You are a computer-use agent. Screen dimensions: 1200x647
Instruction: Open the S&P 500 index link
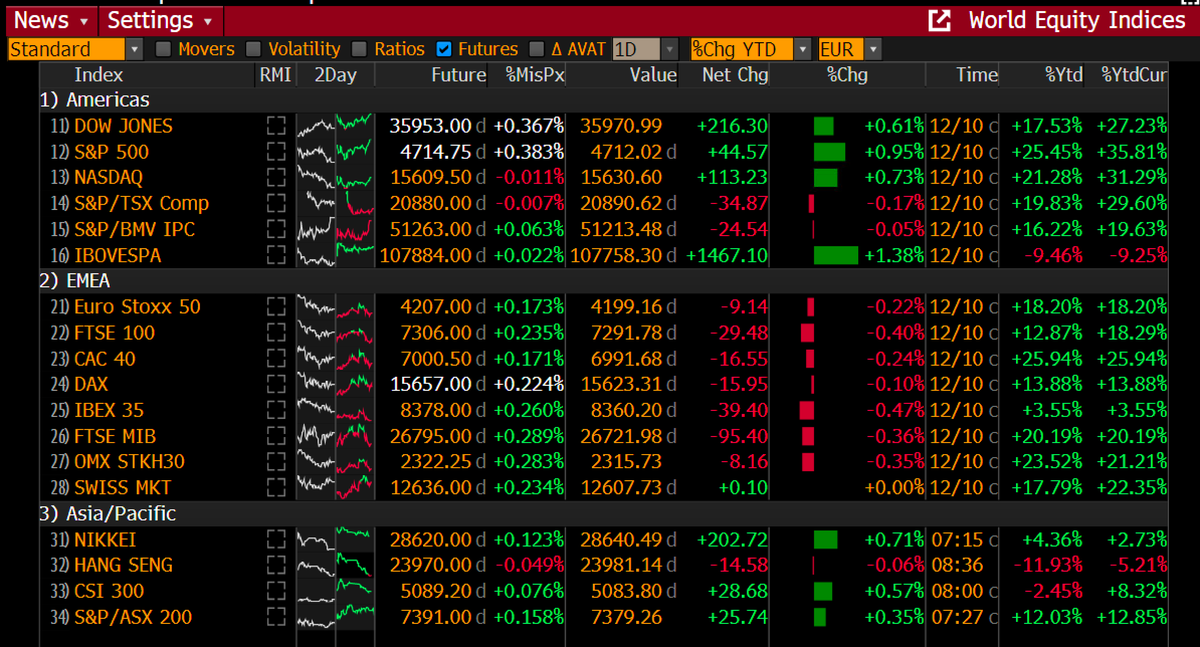tap(111, 152)
